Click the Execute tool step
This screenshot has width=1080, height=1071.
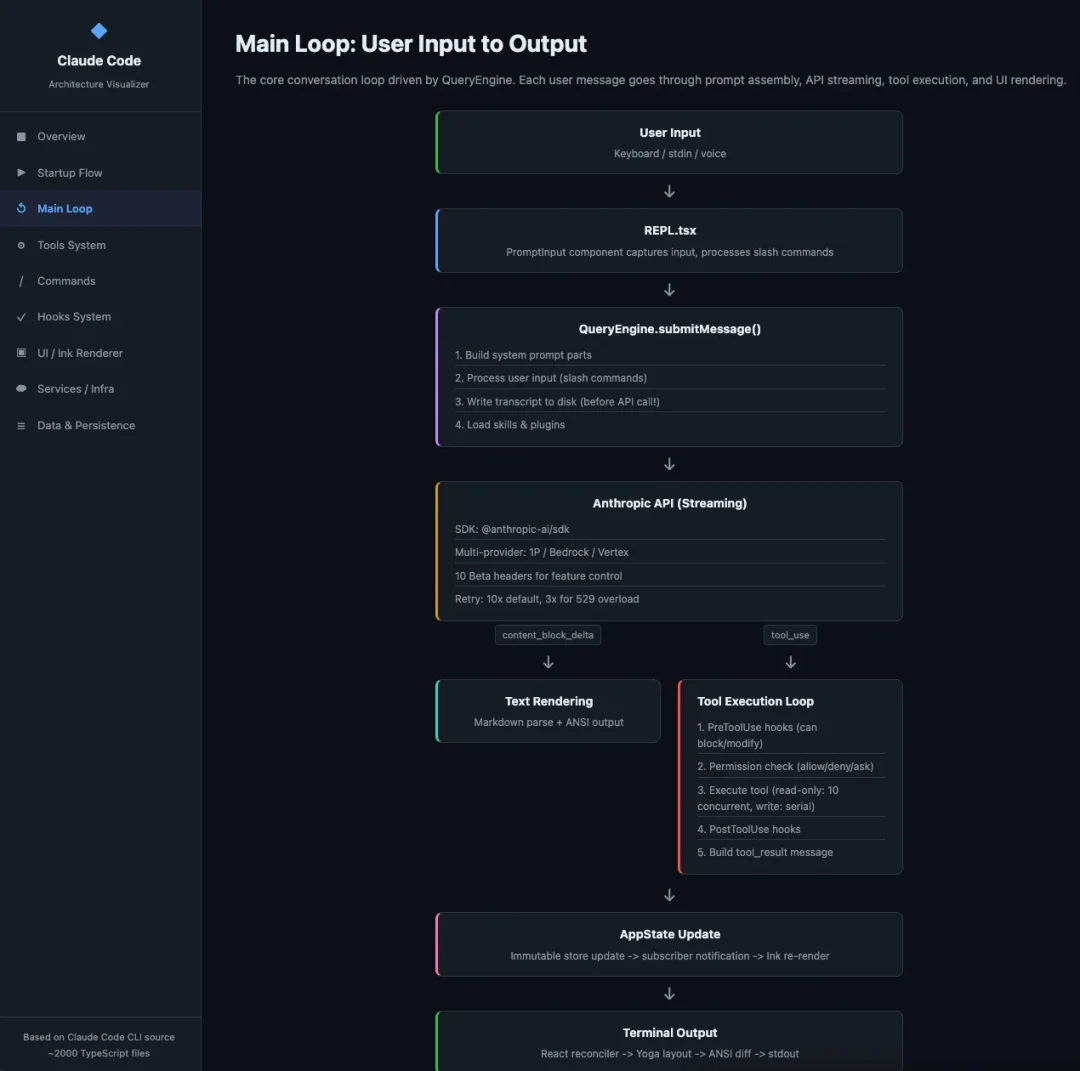pyautogui.click(x=791, y=798)
